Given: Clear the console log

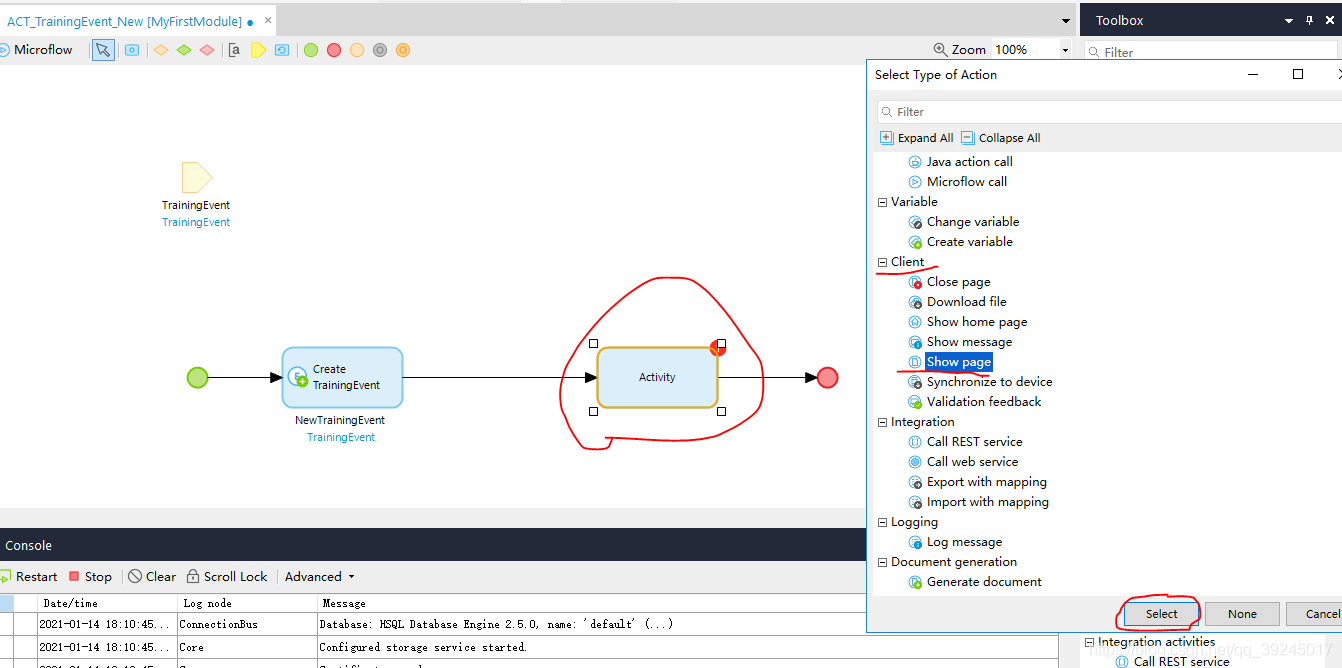Looking at the screenshot, I should [x=152, y=577].
